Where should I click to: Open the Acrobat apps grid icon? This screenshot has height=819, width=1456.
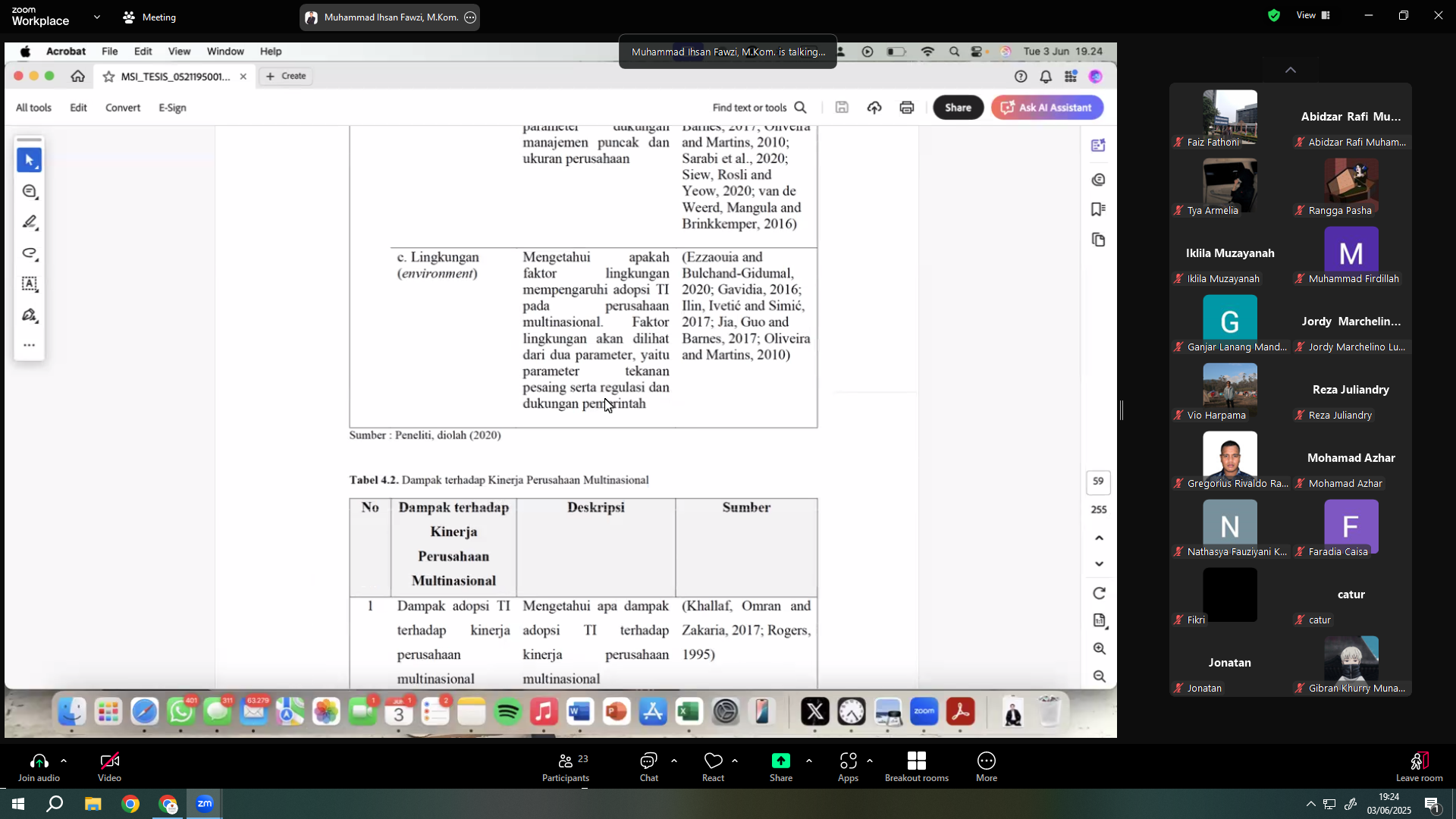coord(1071,77)
